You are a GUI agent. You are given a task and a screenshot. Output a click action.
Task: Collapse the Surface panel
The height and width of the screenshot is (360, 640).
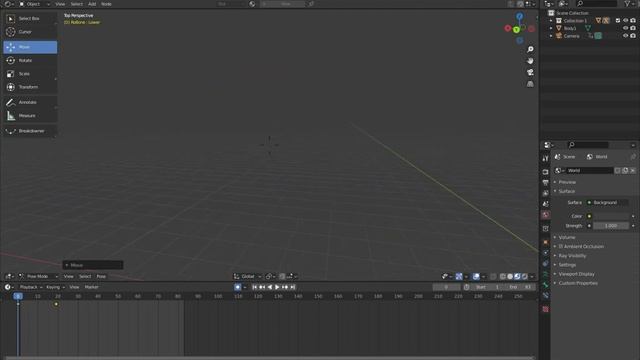point(567,191)
